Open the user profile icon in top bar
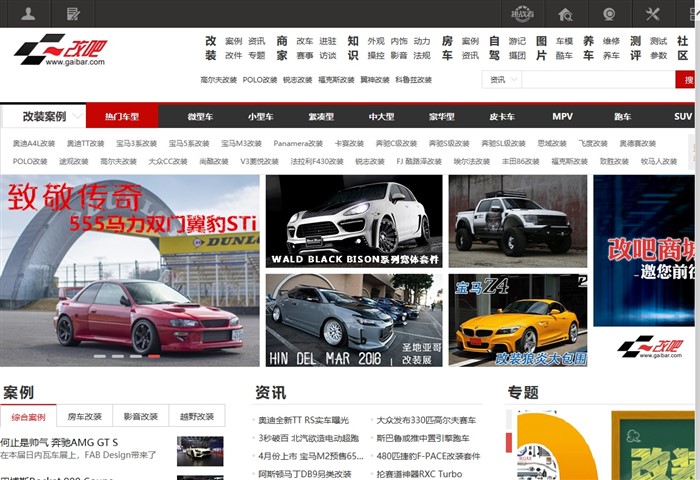Viewport: 700px width, 480px height. [28, 14]
